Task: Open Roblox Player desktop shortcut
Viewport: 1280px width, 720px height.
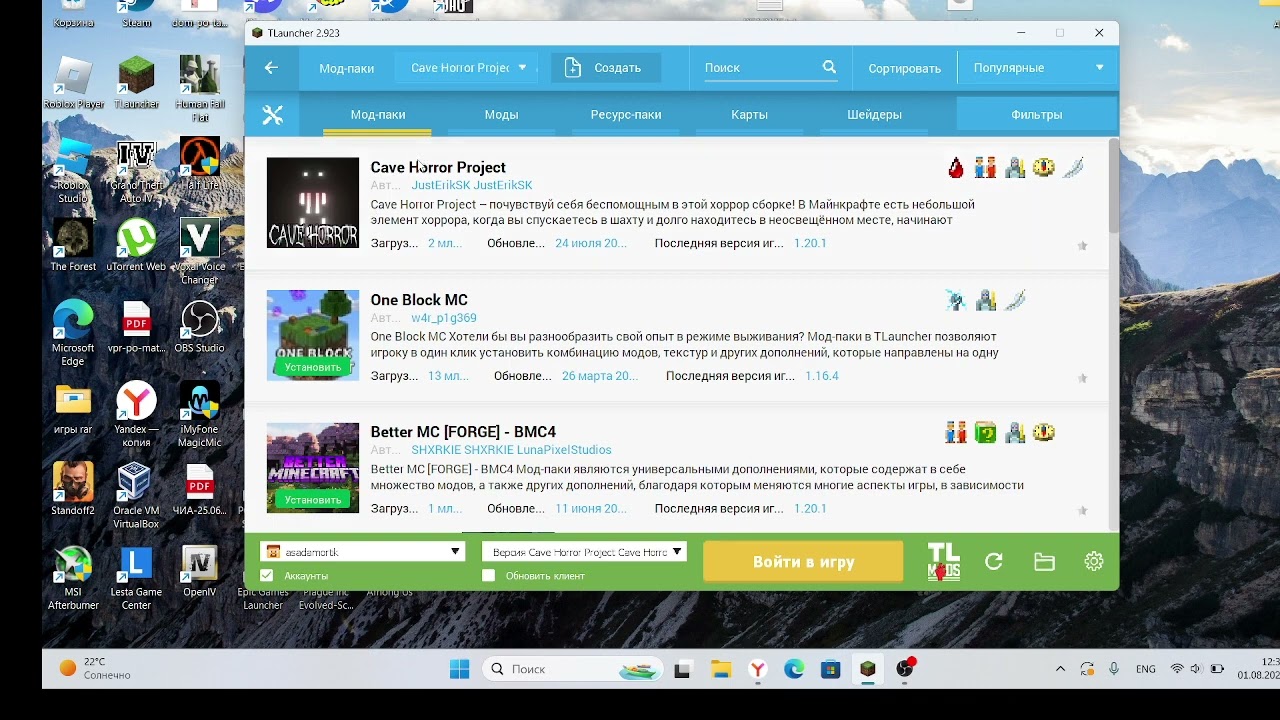Action: pos(73,83)
